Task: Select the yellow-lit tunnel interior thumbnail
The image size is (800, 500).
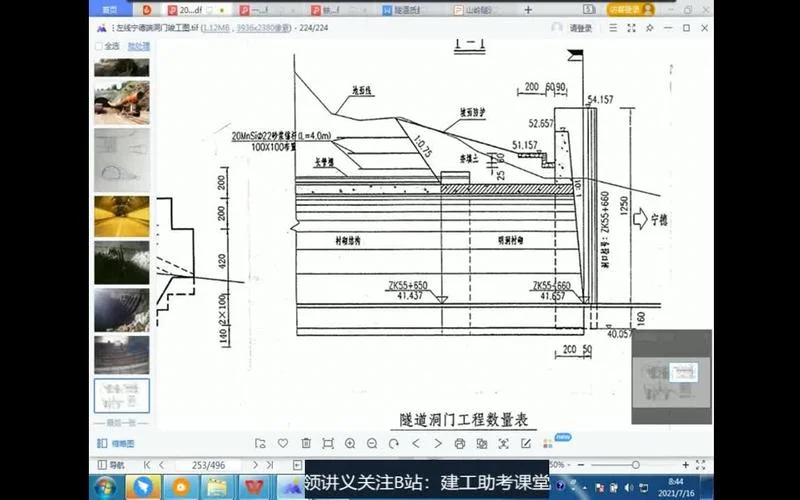Action: point(122,216)
